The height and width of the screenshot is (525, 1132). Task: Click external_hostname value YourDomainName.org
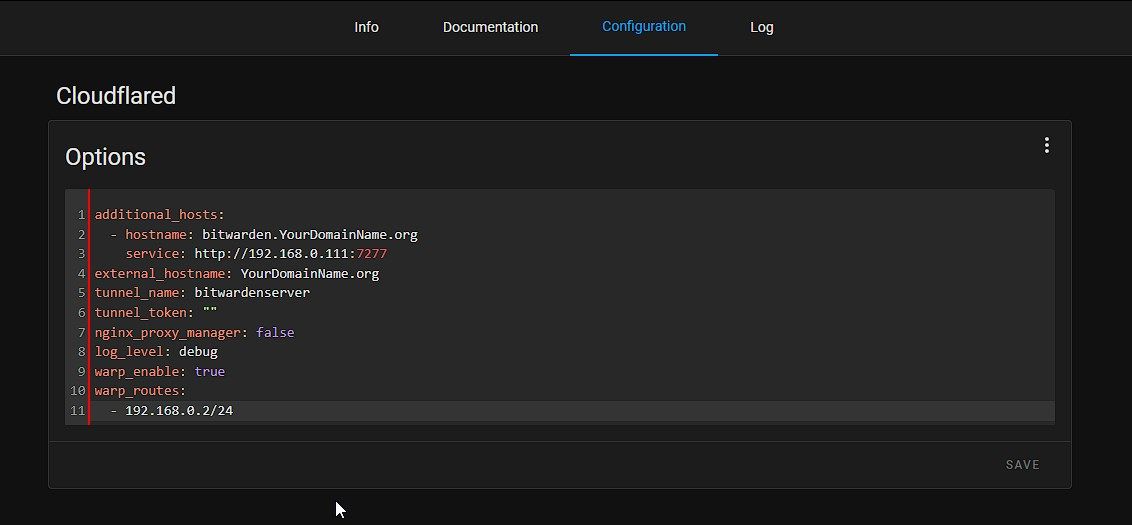click(x=310, y=274)
